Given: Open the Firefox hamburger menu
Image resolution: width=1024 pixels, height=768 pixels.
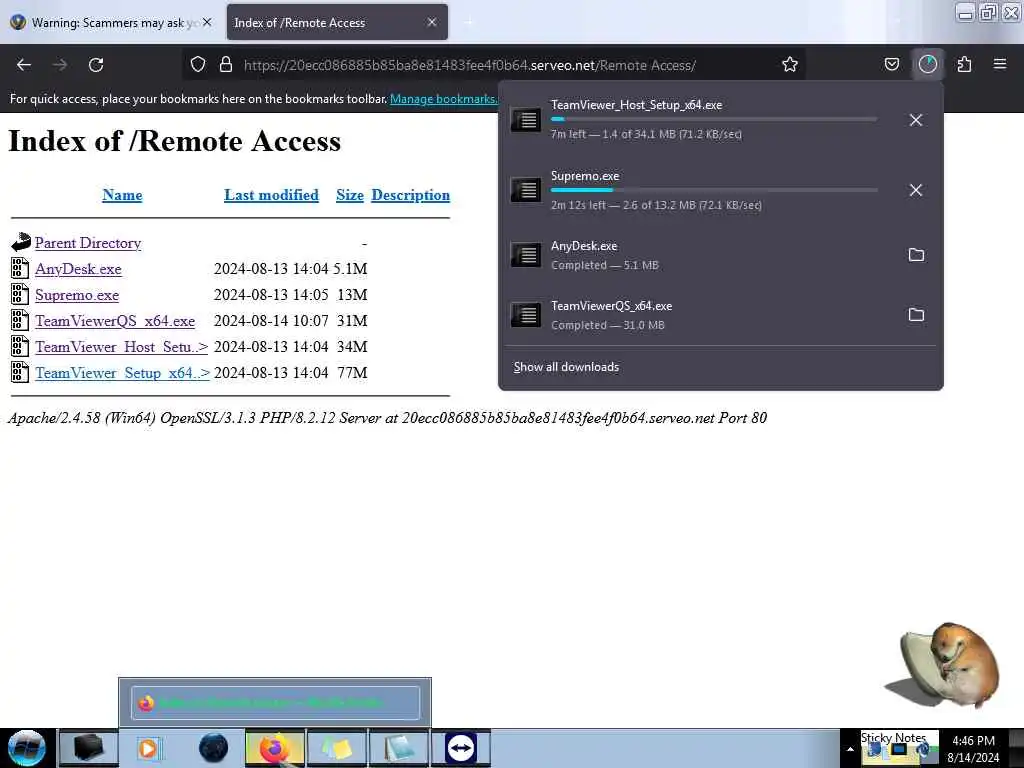Looking at the screenshot, I should pyautogui.click(x=1000, y=64).
